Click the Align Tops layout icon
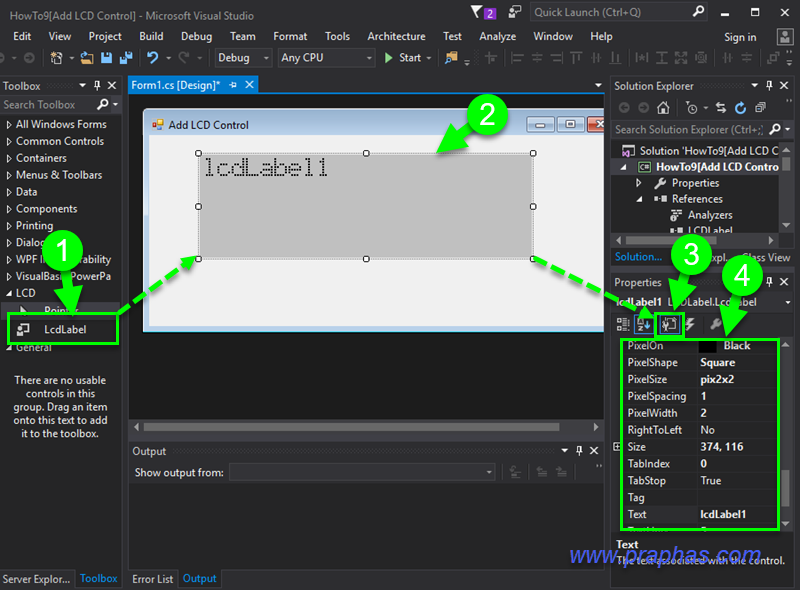Viewport: 800px width, 590px height. 576,58
